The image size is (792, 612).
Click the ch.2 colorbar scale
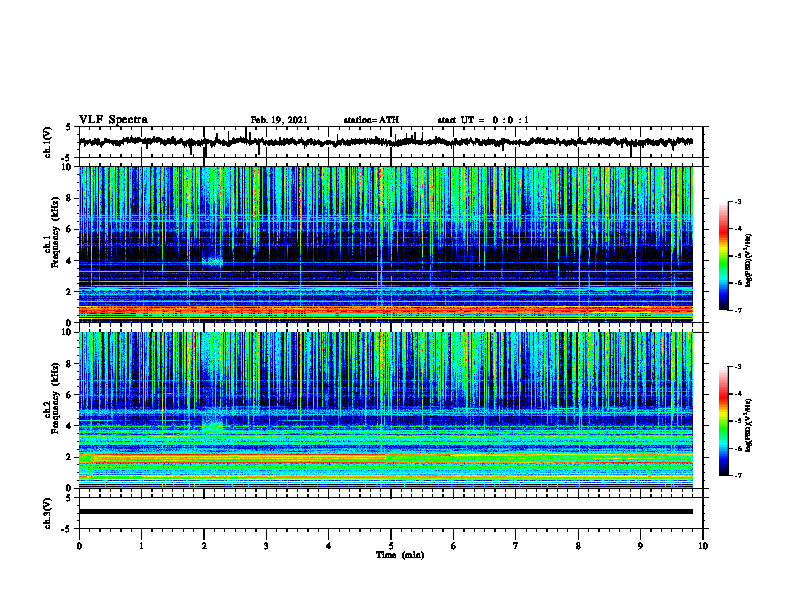(x=723, y=421)
